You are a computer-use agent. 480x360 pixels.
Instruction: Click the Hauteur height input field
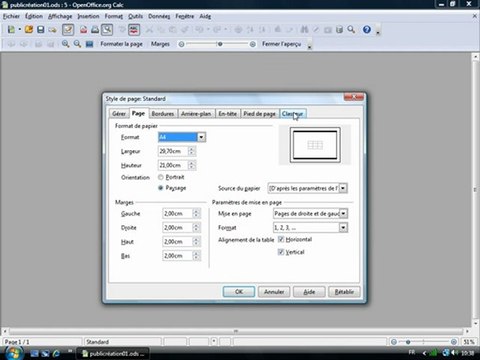[x=173, y=165]
